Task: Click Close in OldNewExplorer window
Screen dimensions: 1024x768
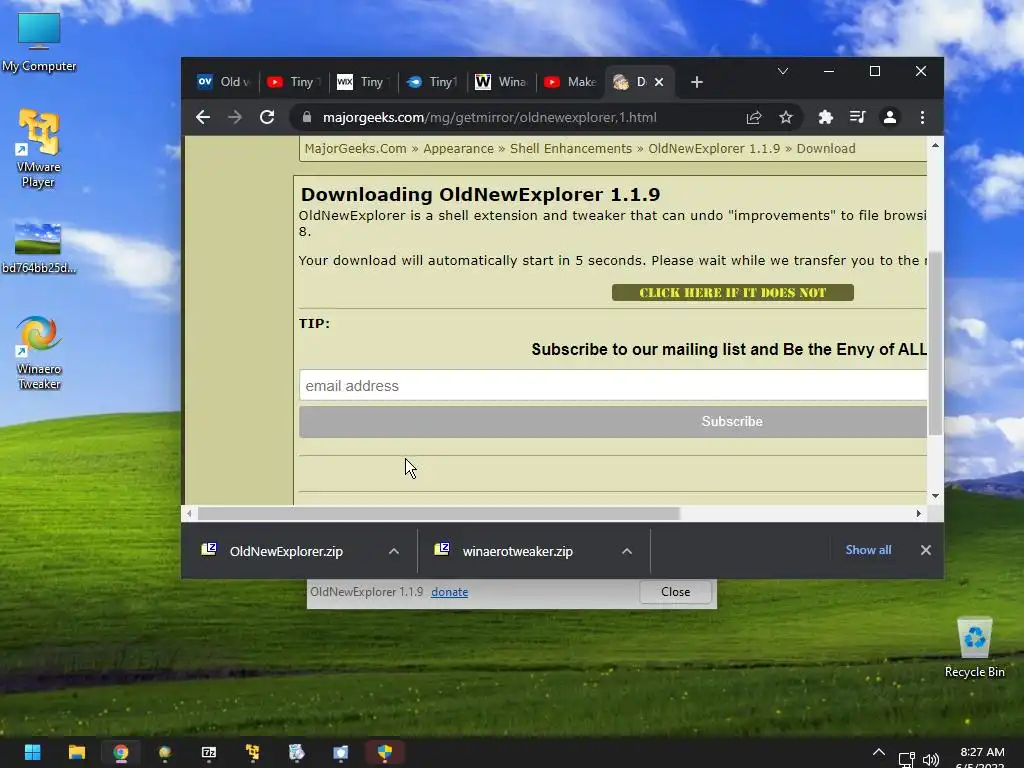Action: 675,592
